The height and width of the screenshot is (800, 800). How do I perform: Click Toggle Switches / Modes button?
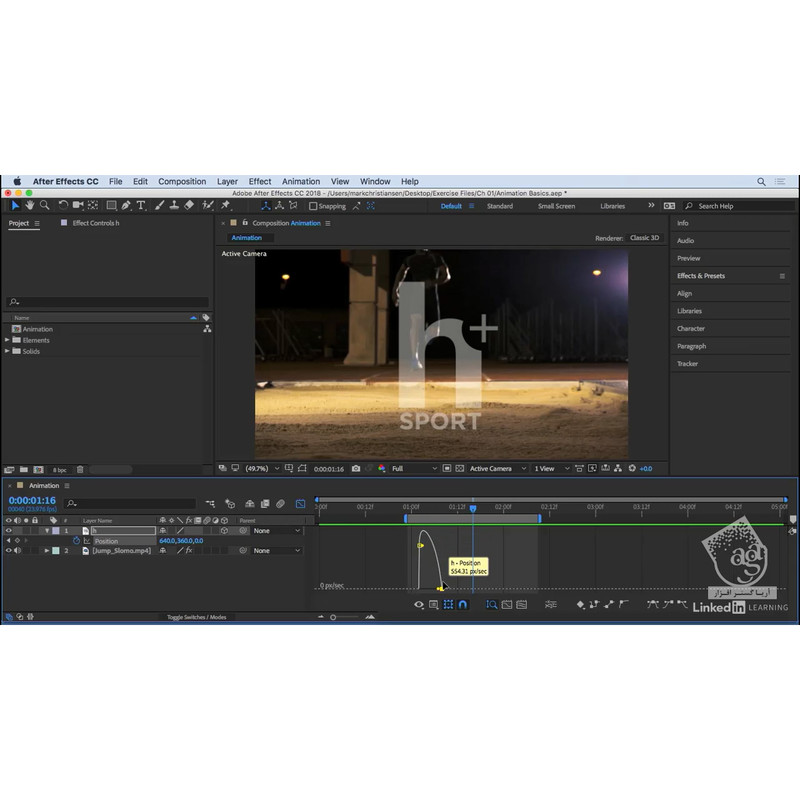(196, 617)
